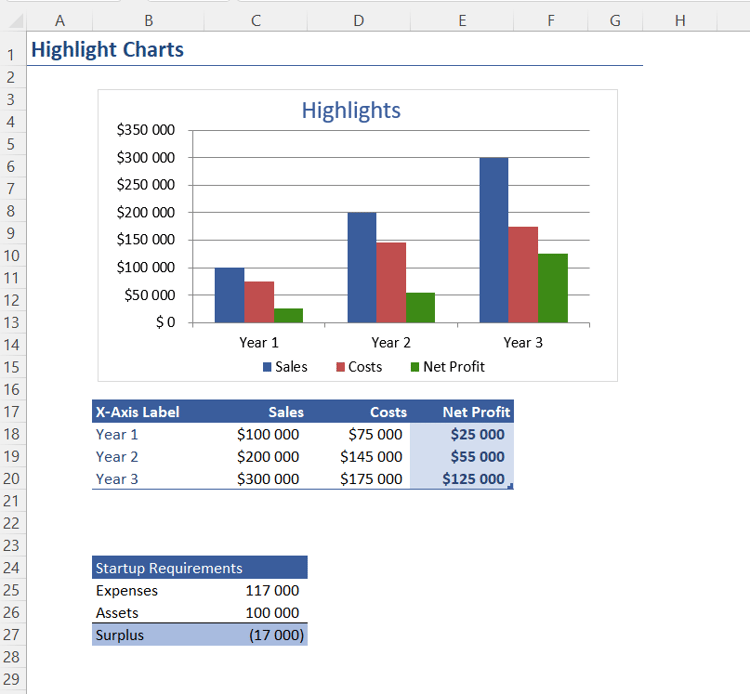
Task: Select the Year 2 red Costs bar
Action: 391,283
